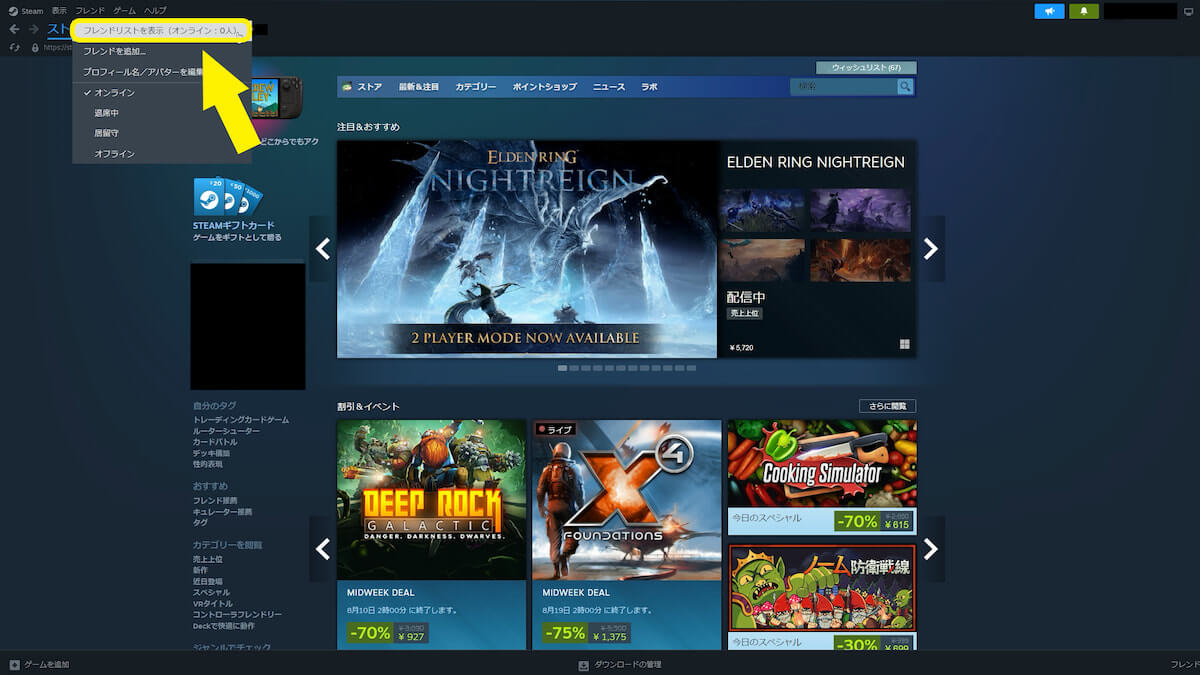The image size is (1200, 675).
Task: Open the ヘルプ menu
Action: [155, 10]
